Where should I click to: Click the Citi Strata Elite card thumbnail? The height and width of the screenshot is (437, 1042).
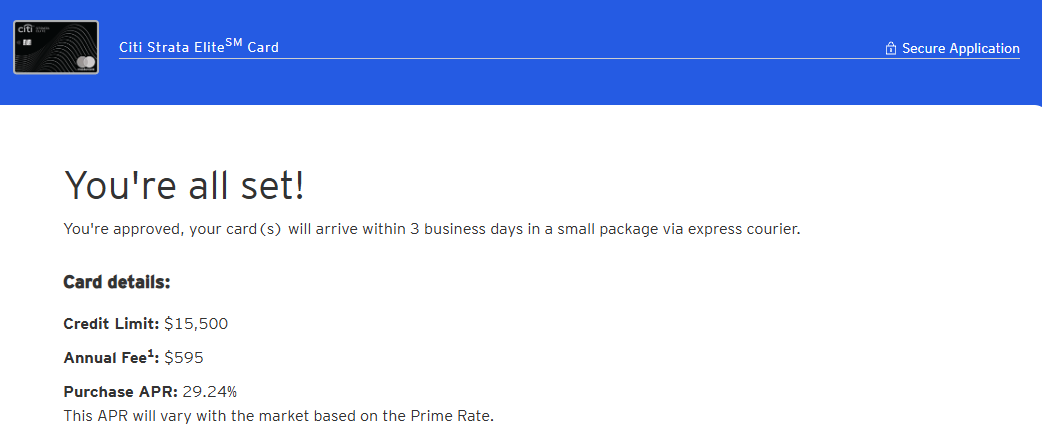[x=55, y=47]
